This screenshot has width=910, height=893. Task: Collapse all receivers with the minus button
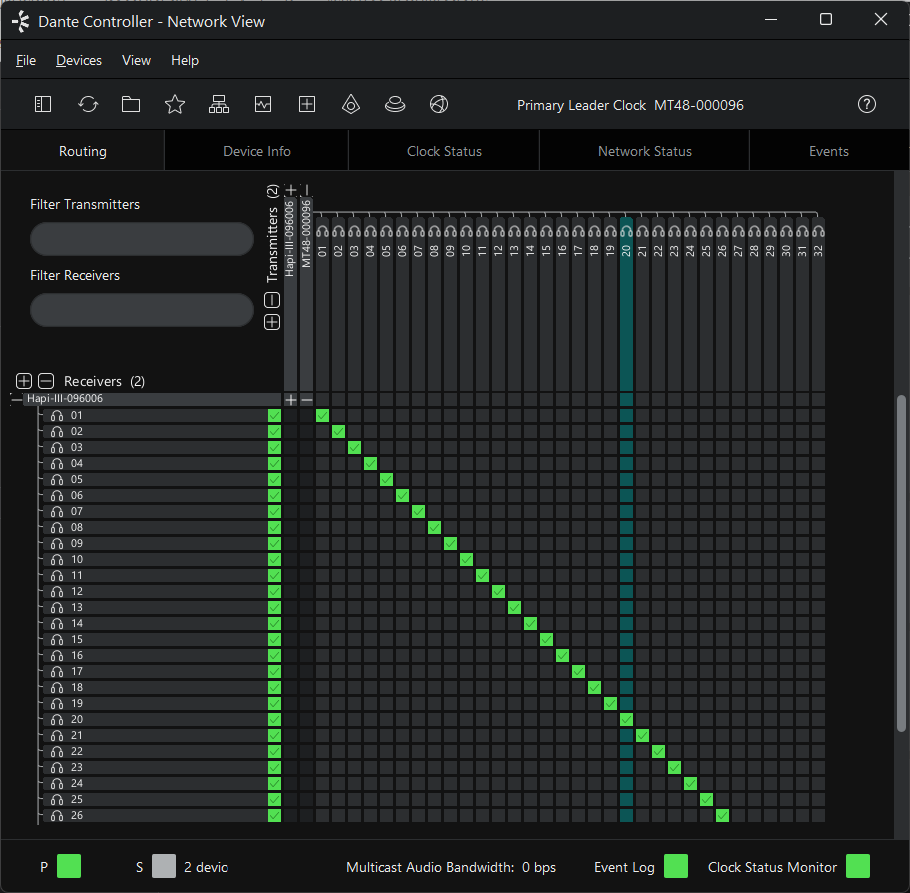(x=46, y=381)
